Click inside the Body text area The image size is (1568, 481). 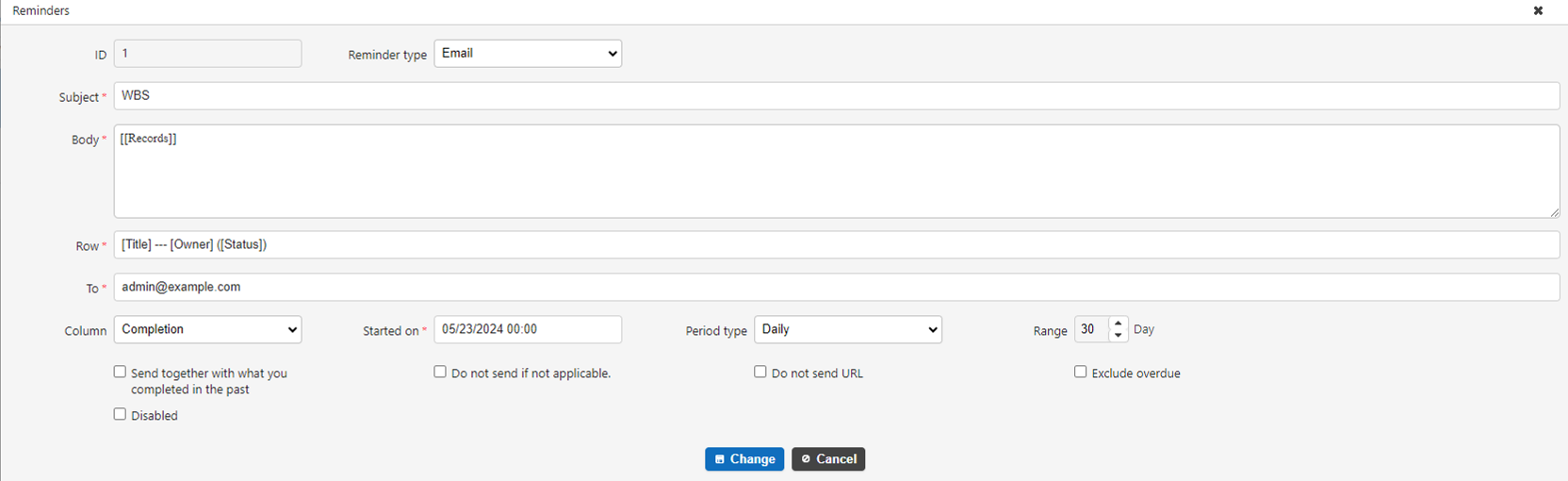point(837,172)
